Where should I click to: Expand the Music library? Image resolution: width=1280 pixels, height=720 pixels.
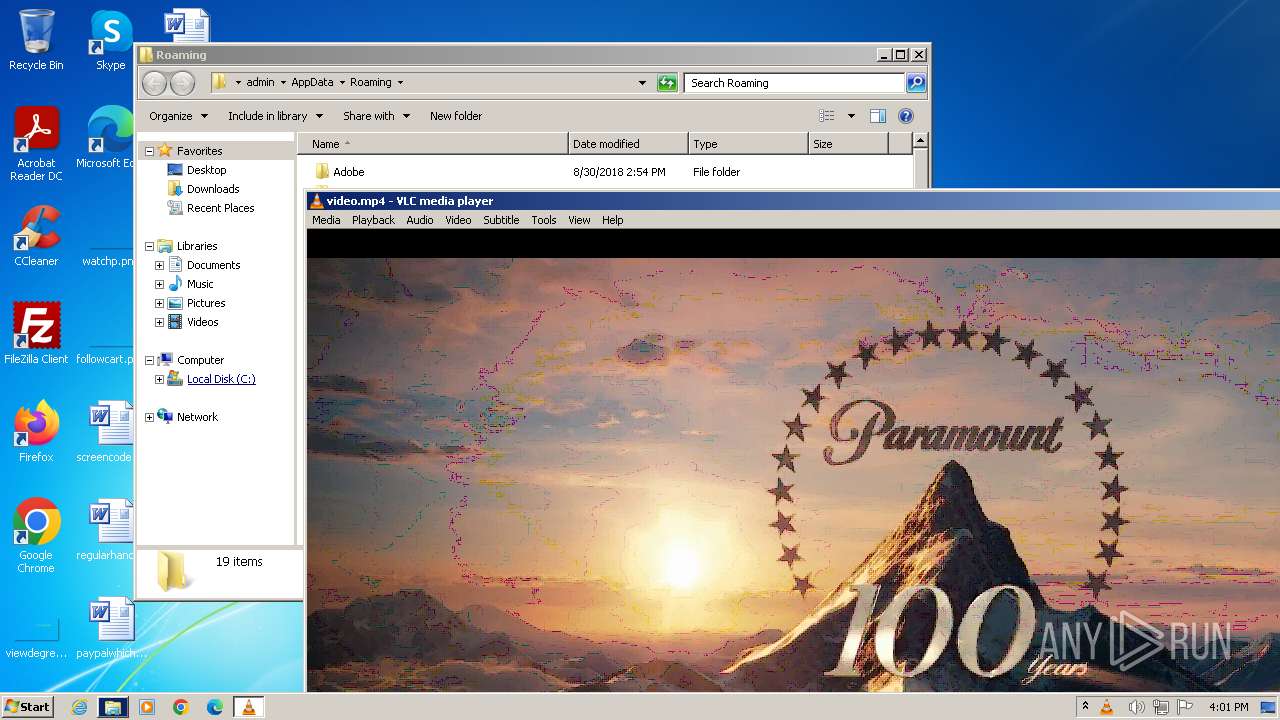pyautogui.click(x=159, y=284)
